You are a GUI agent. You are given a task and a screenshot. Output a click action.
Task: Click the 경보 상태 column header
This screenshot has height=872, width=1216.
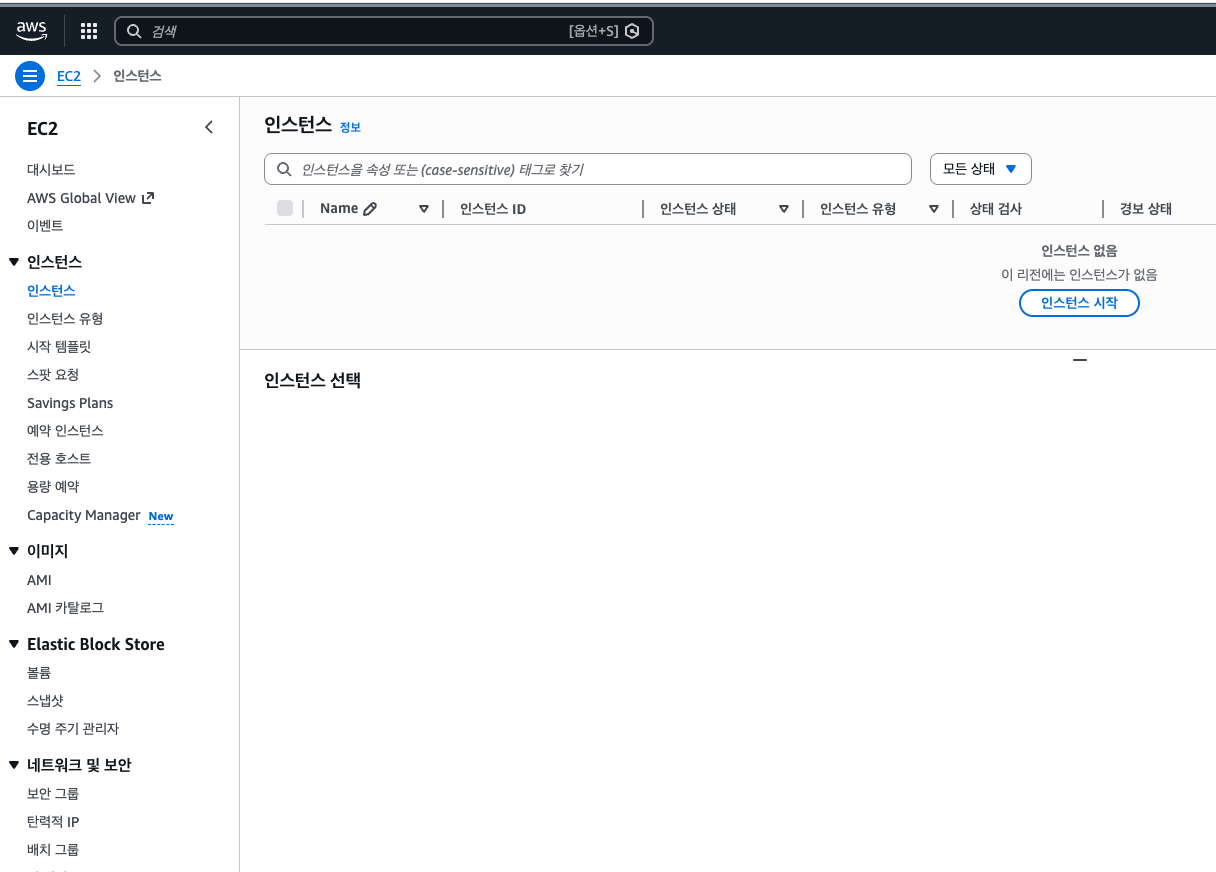click(x=1146, y=209)
